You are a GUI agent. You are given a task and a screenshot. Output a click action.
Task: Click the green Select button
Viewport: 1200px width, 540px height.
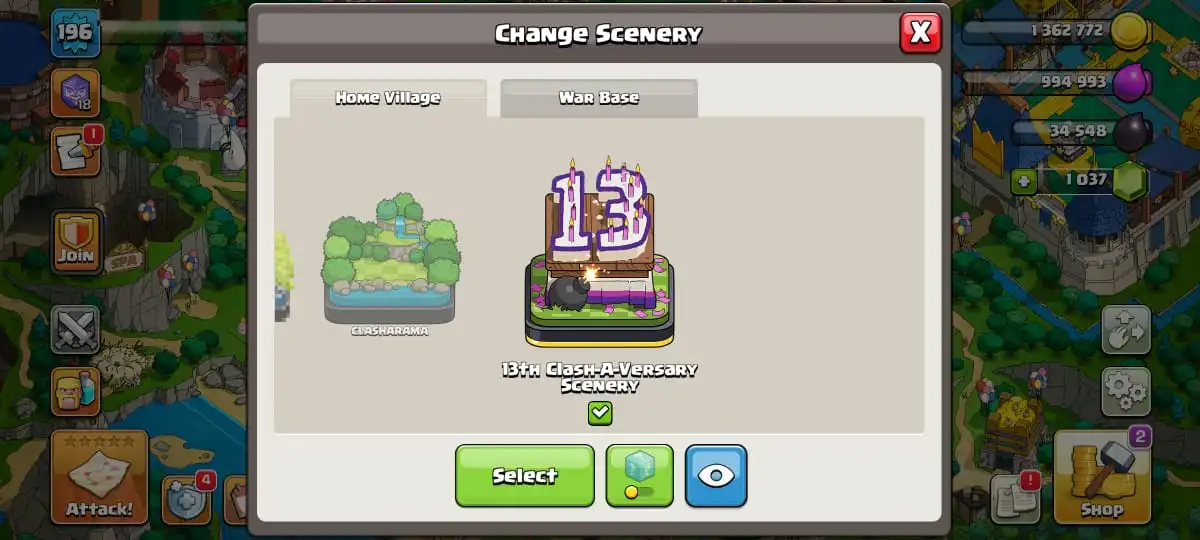pos(525,475)
